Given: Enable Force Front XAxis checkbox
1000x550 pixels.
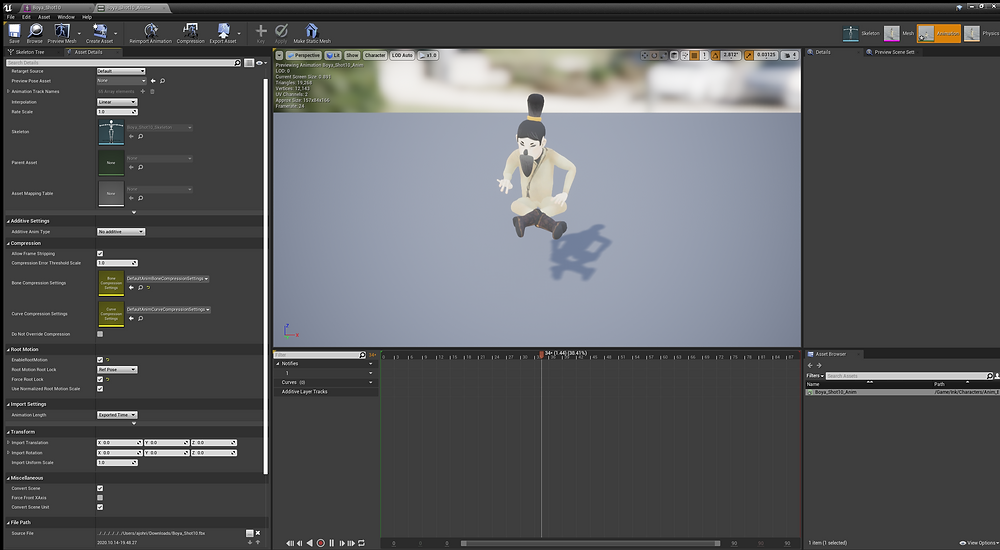Looking at the screenshot, I should click(99, 498).
